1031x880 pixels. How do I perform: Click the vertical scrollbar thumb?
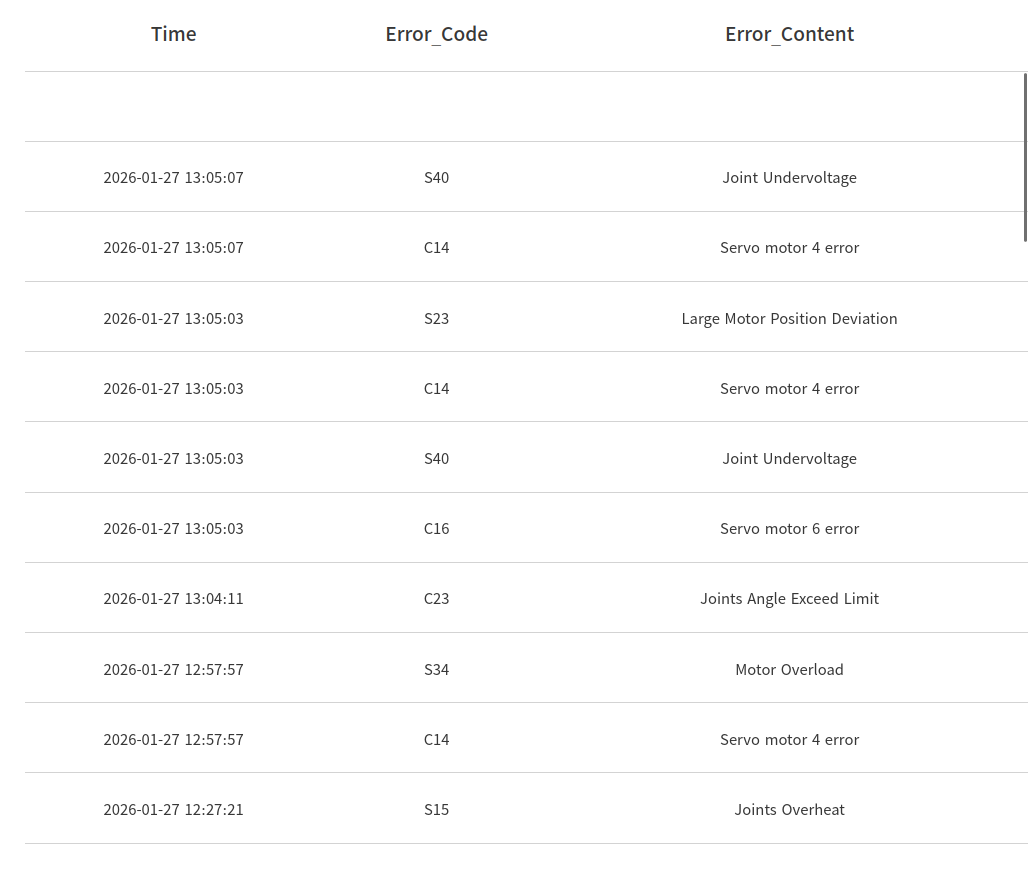pyautogui.click(x=1025, y=157)
